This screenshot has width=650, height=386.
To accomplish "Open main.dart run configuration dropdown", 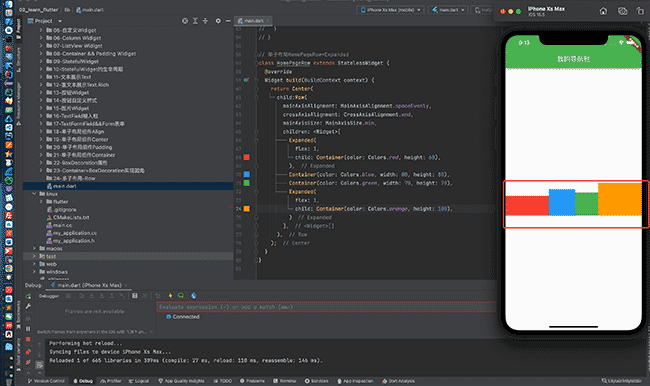I will click(x=449, y=10).
